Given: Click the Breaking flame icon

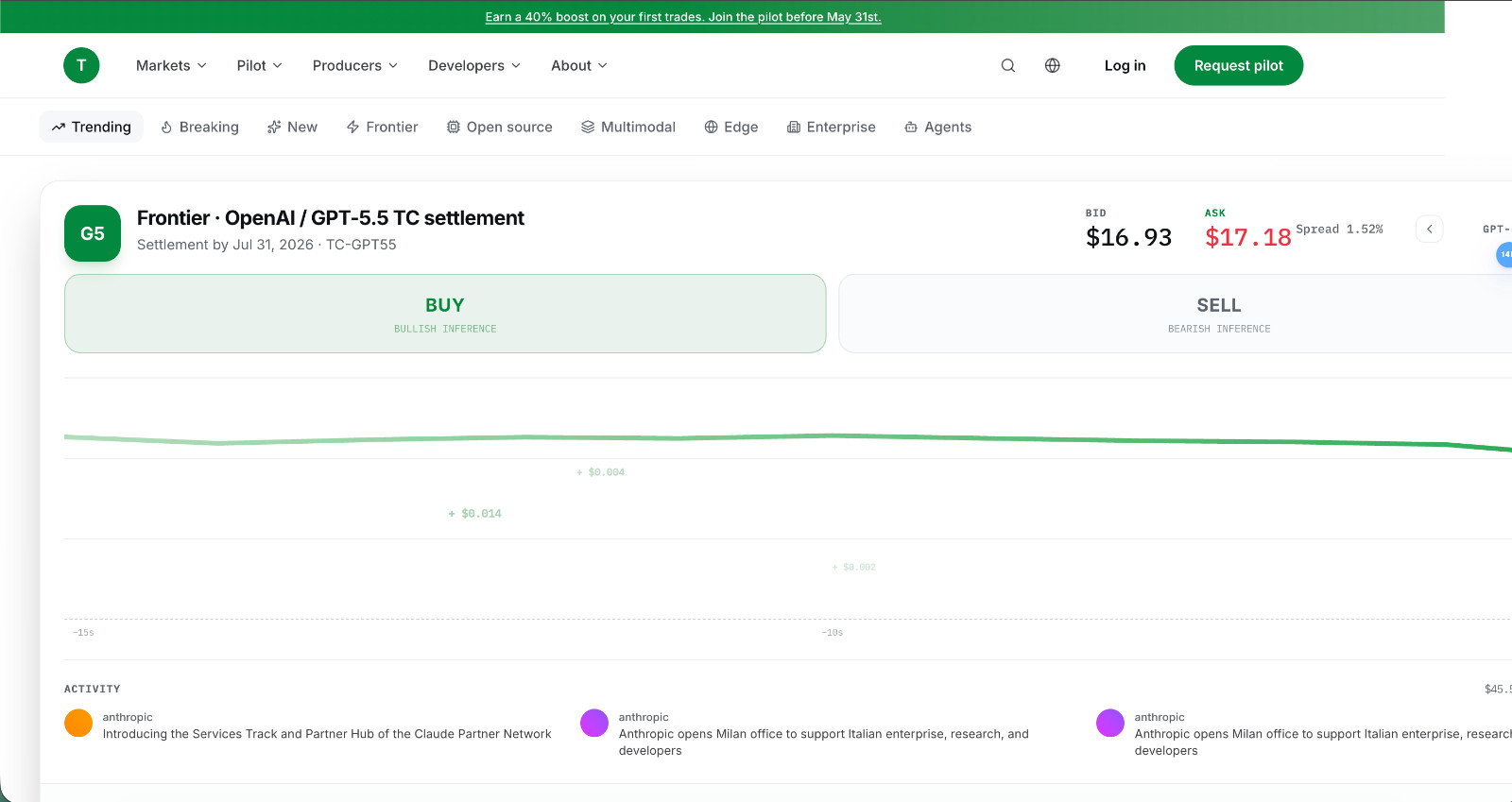Looking at the screenshot, I should pos(166,127).
